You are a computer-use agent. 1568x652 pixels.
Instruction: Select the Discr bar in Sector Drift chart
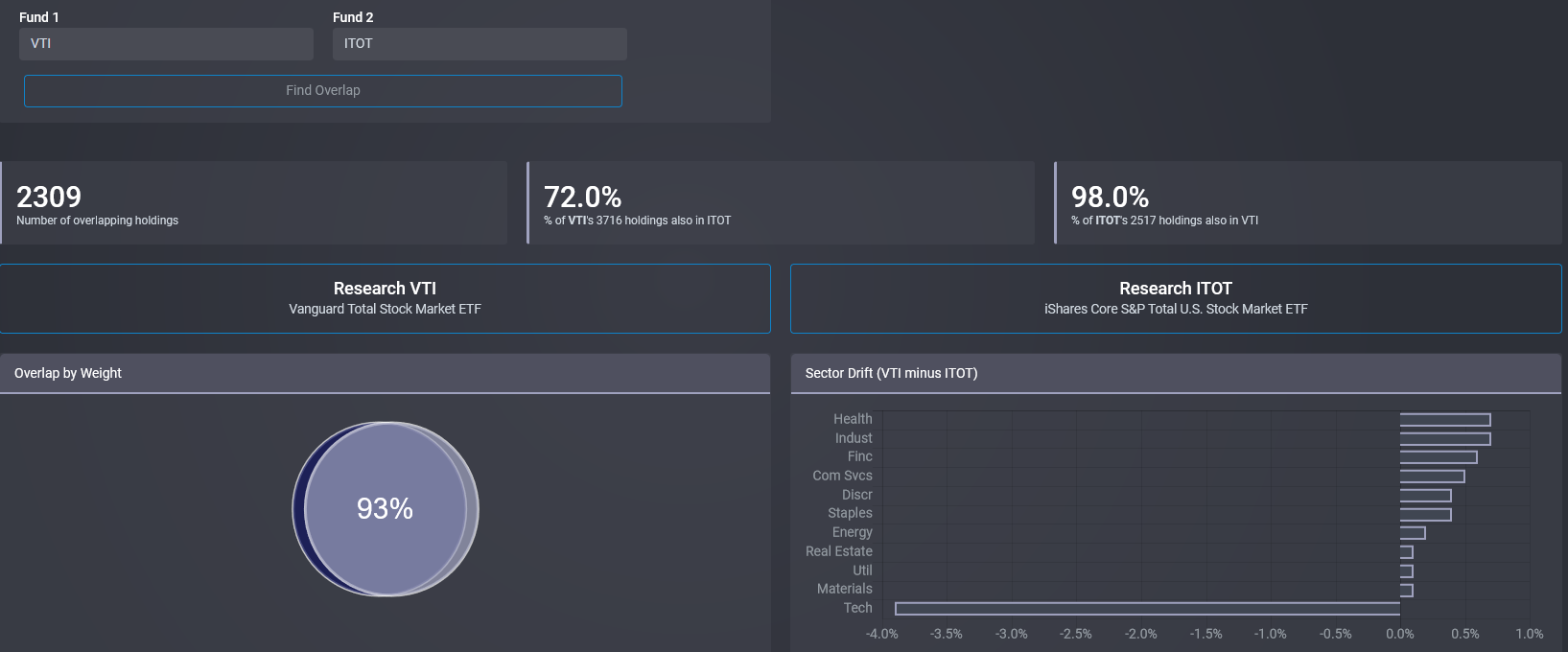(x=1425, y=496)
